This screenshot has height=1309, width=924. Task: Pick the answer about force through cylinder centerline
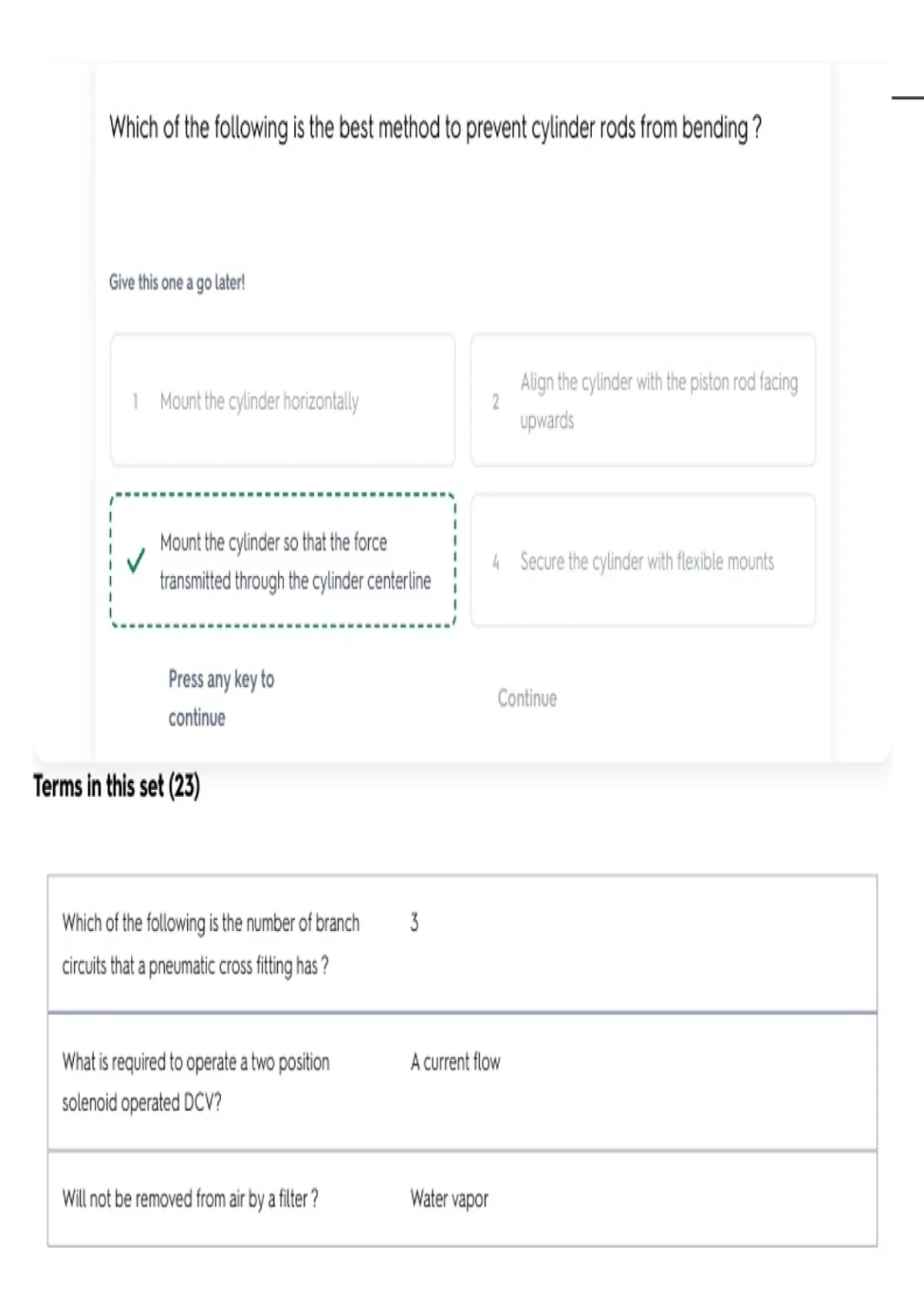[283, 561]
